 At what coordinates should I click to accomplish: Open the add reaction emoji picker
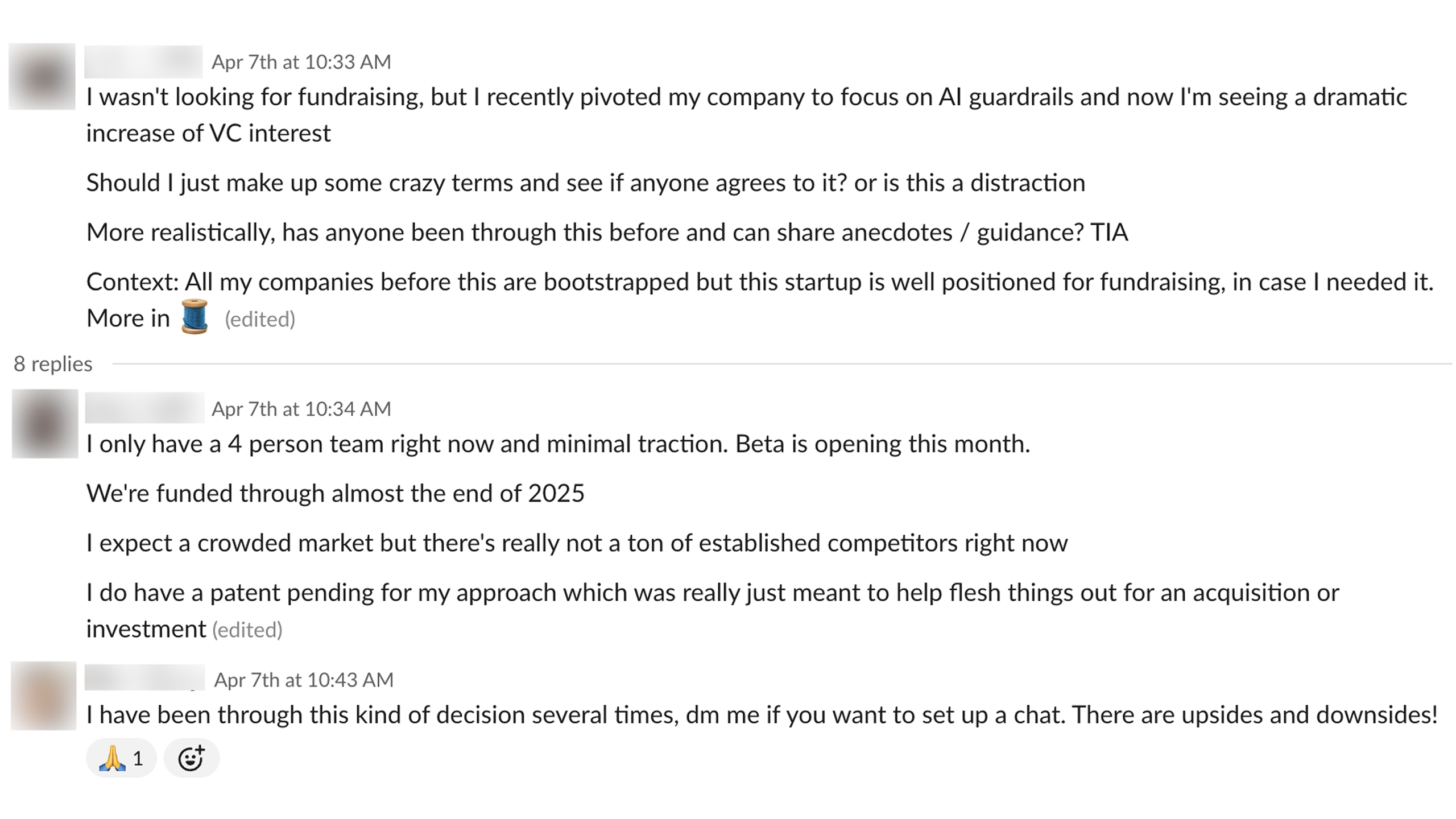[191, 758]
